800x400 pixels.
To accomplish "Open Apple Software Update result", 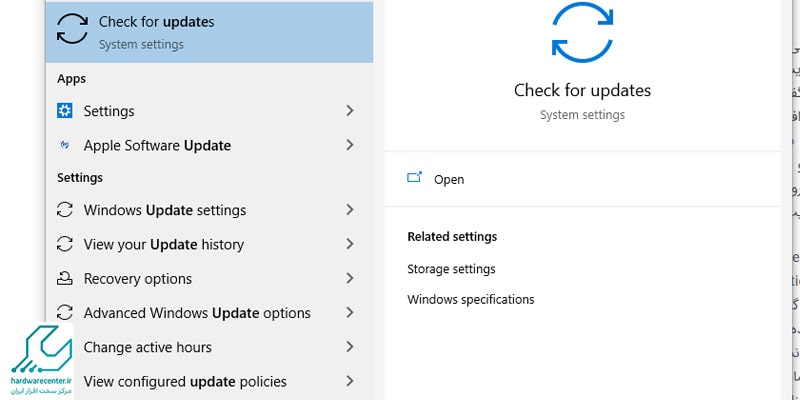I will pos(209,145).
